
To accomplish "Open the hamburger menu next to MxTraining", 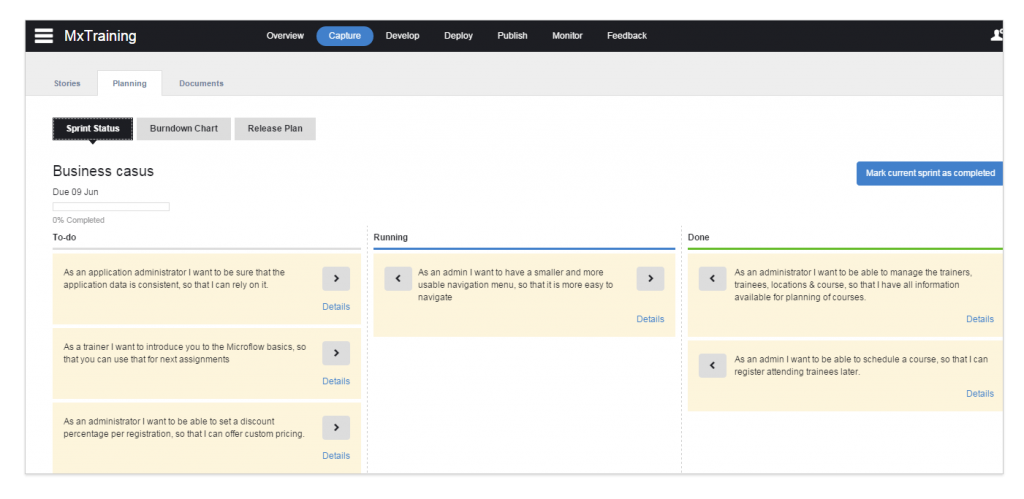I will (44, 36).
